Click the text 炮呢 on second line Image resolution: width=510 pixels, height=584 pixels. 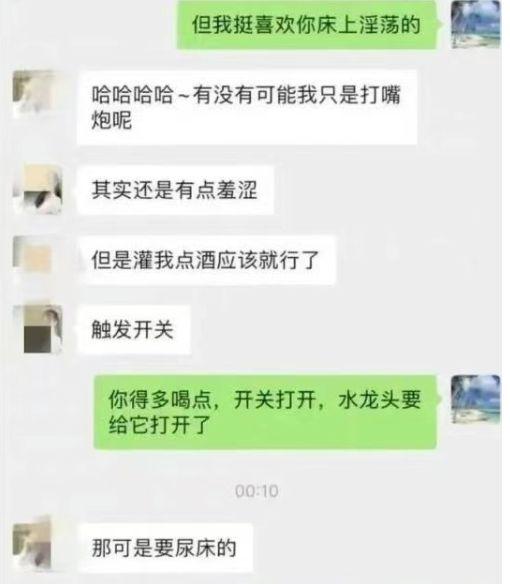[112, 120]
